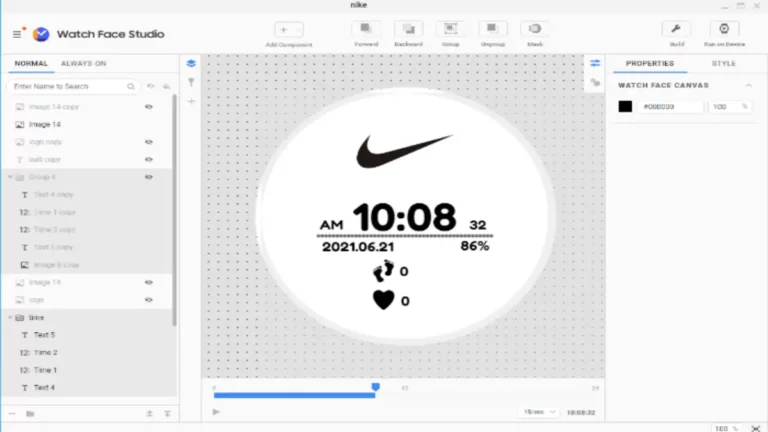Viewport: 768px width, 432px height.
Task: Open the STYLE tab
Action: (723, 64)
